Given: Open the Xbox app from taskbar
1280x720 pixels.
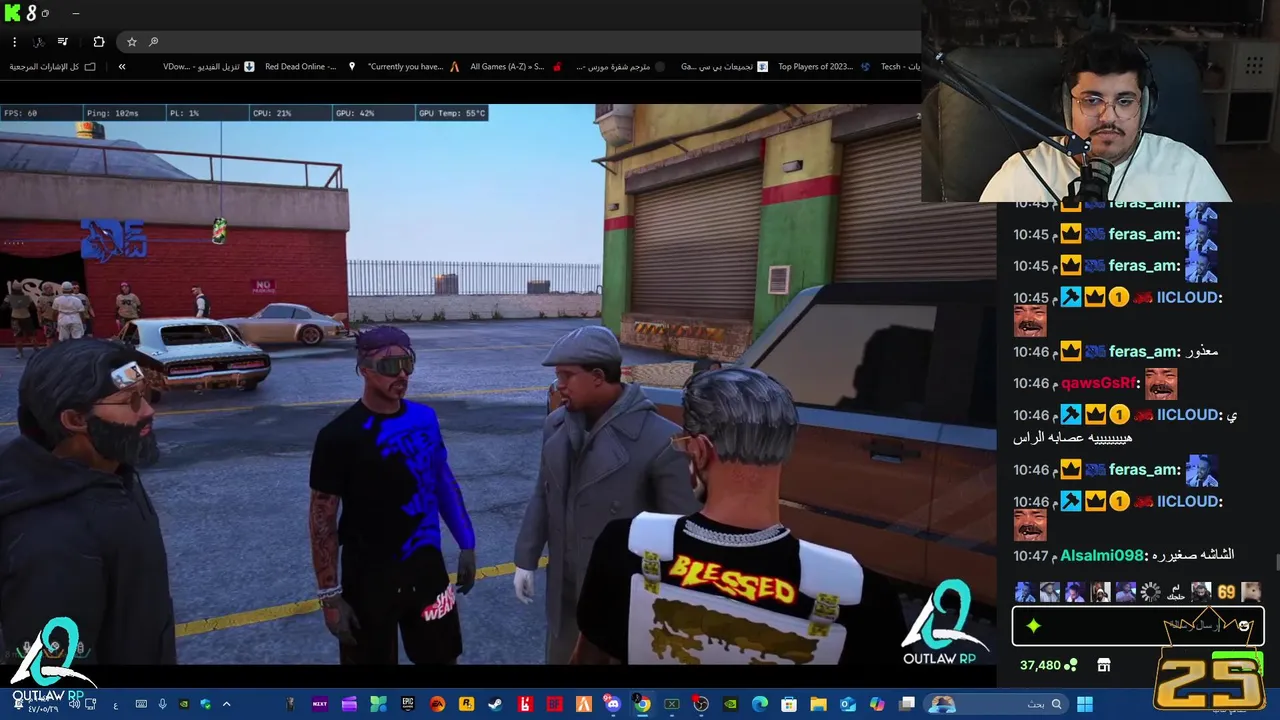Looking at the screenshot, I should pos(671,704).
